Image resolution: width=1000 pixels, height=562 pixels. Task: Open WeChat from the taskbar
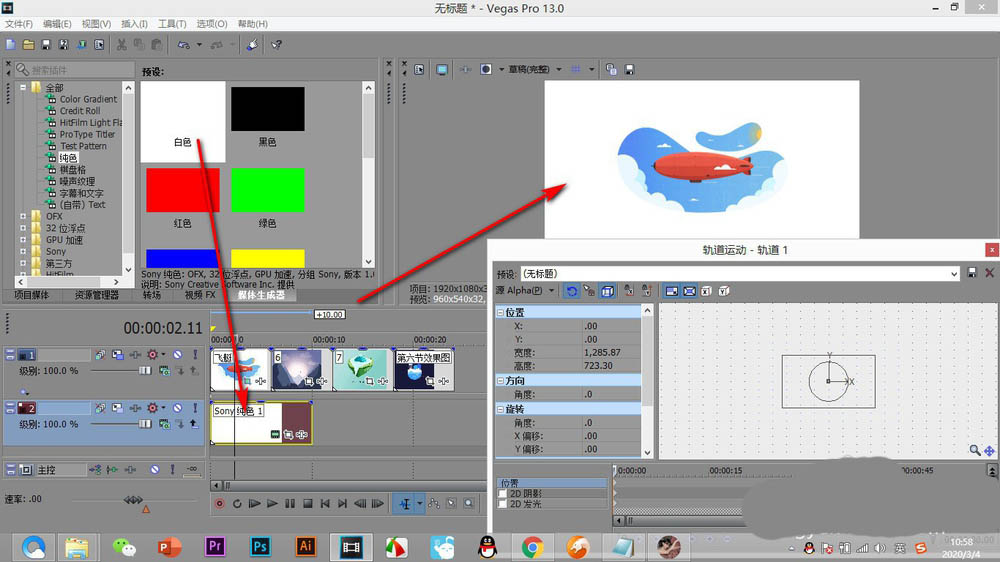click(124, 547)
